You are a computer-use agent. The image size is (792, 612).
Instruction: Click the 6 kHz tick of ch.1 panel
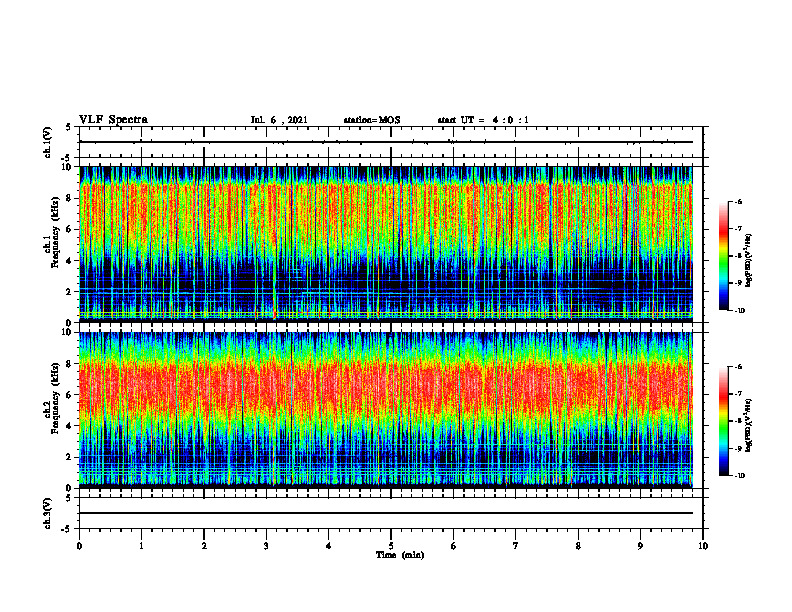(x=70, y=230)
